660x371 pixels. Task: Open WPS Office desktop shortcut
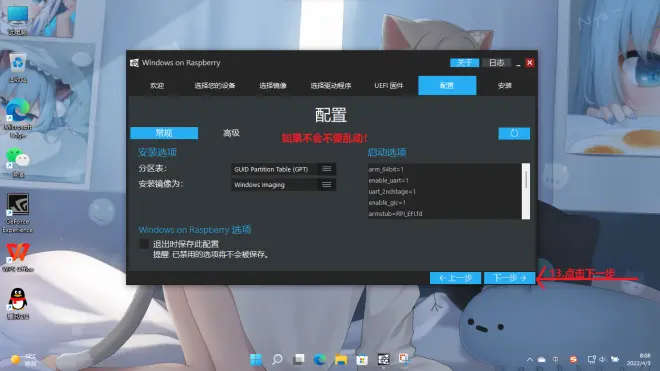18,258
